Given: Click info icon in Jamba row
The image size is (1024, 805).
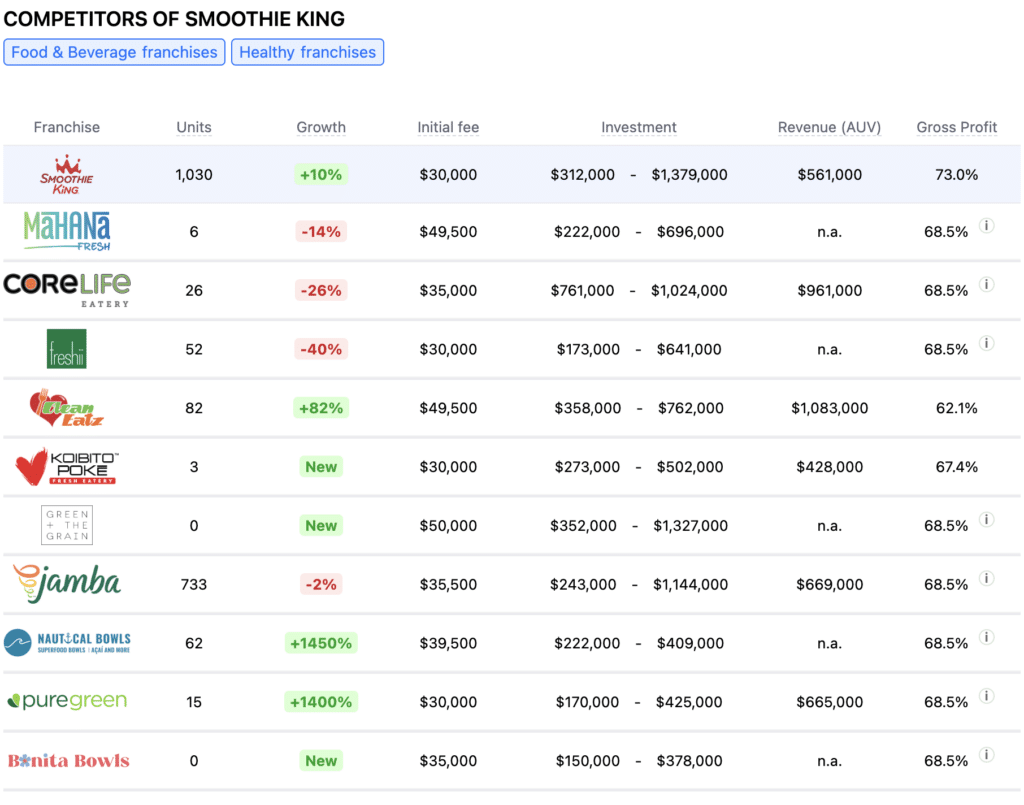Looking at the screenshot, I should 987,578.
